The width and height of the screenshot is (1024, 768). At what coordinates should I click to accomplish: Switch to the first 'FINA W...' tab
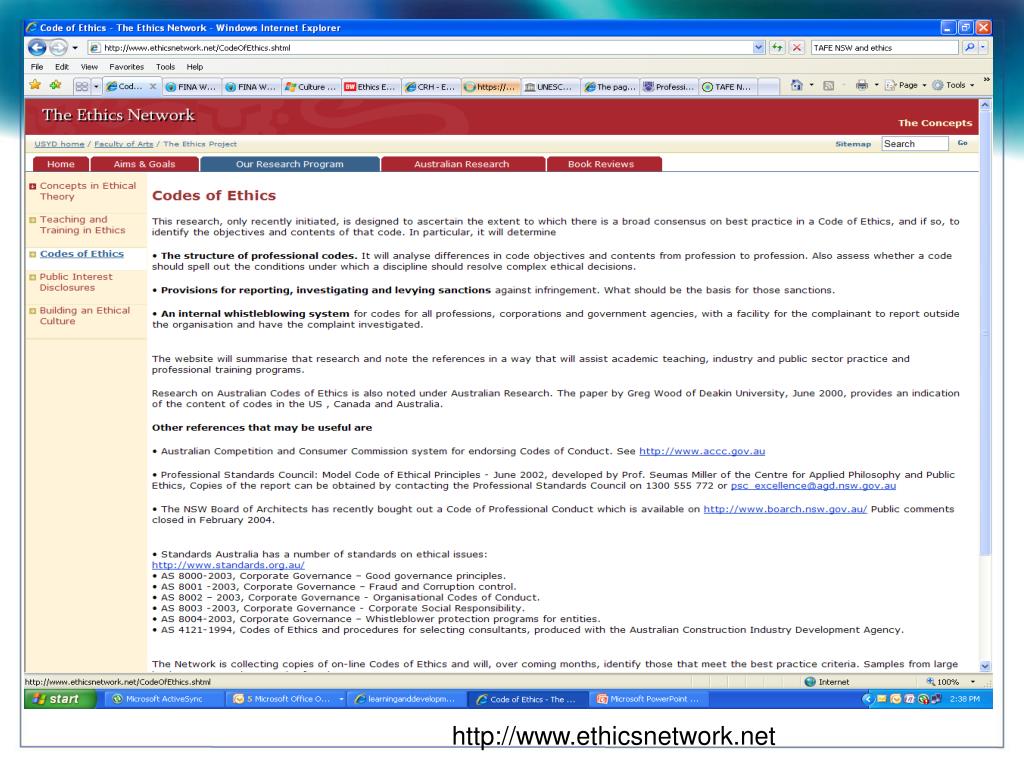191,87
